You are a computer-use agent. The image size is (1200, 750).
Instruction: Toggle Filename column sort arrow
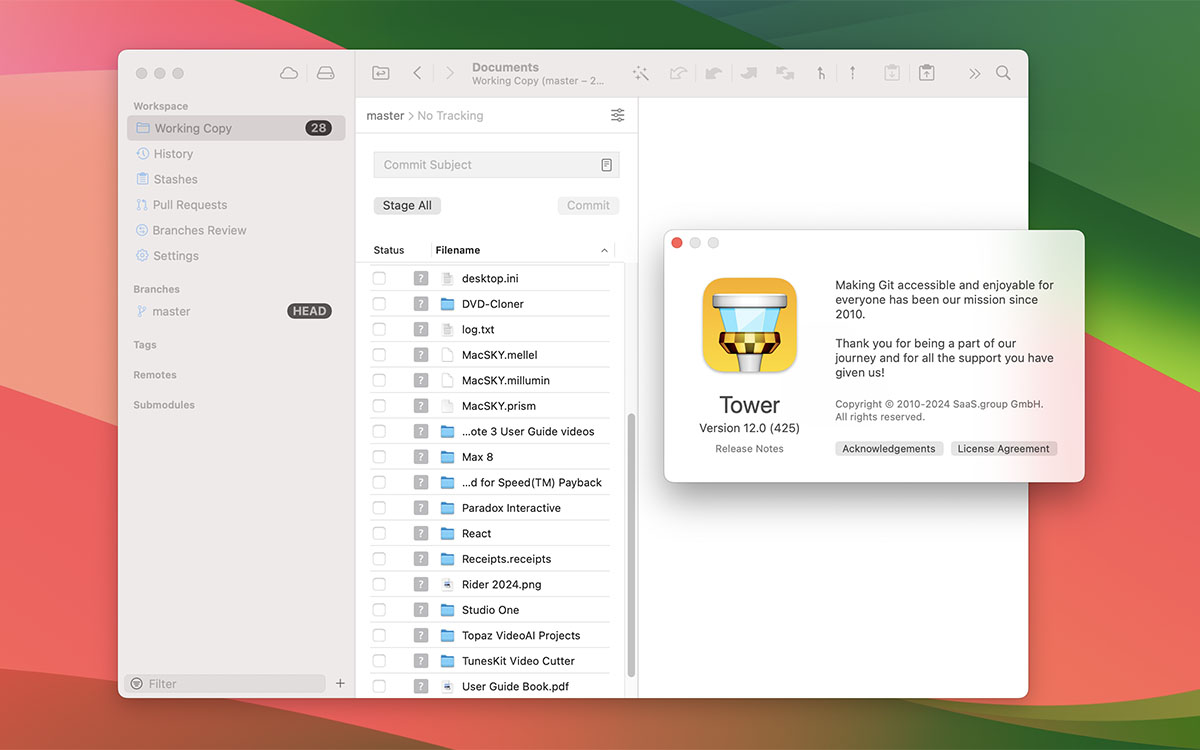pos(604,250)
